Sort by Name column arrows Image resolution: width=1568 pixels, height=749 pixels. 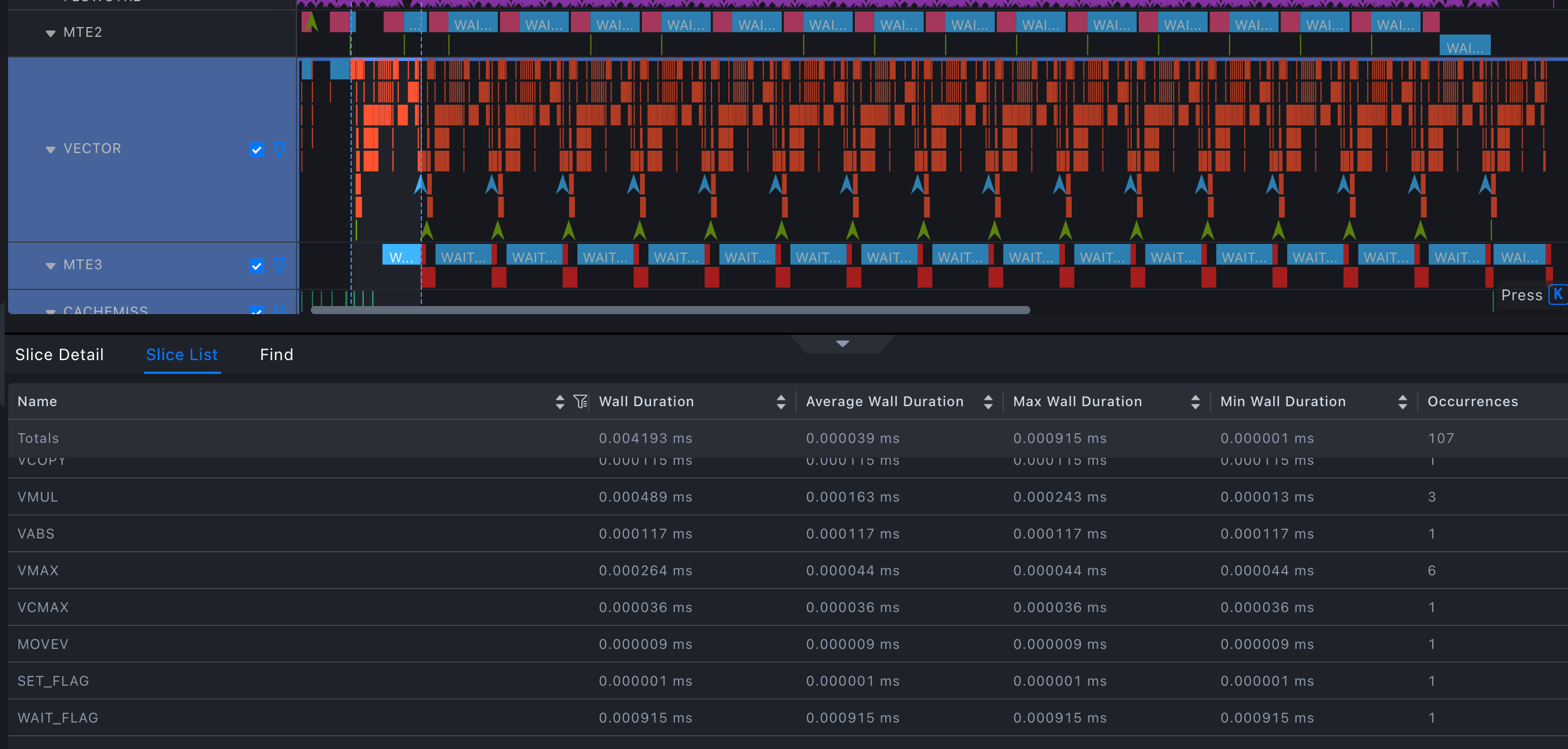click(560, 402)
